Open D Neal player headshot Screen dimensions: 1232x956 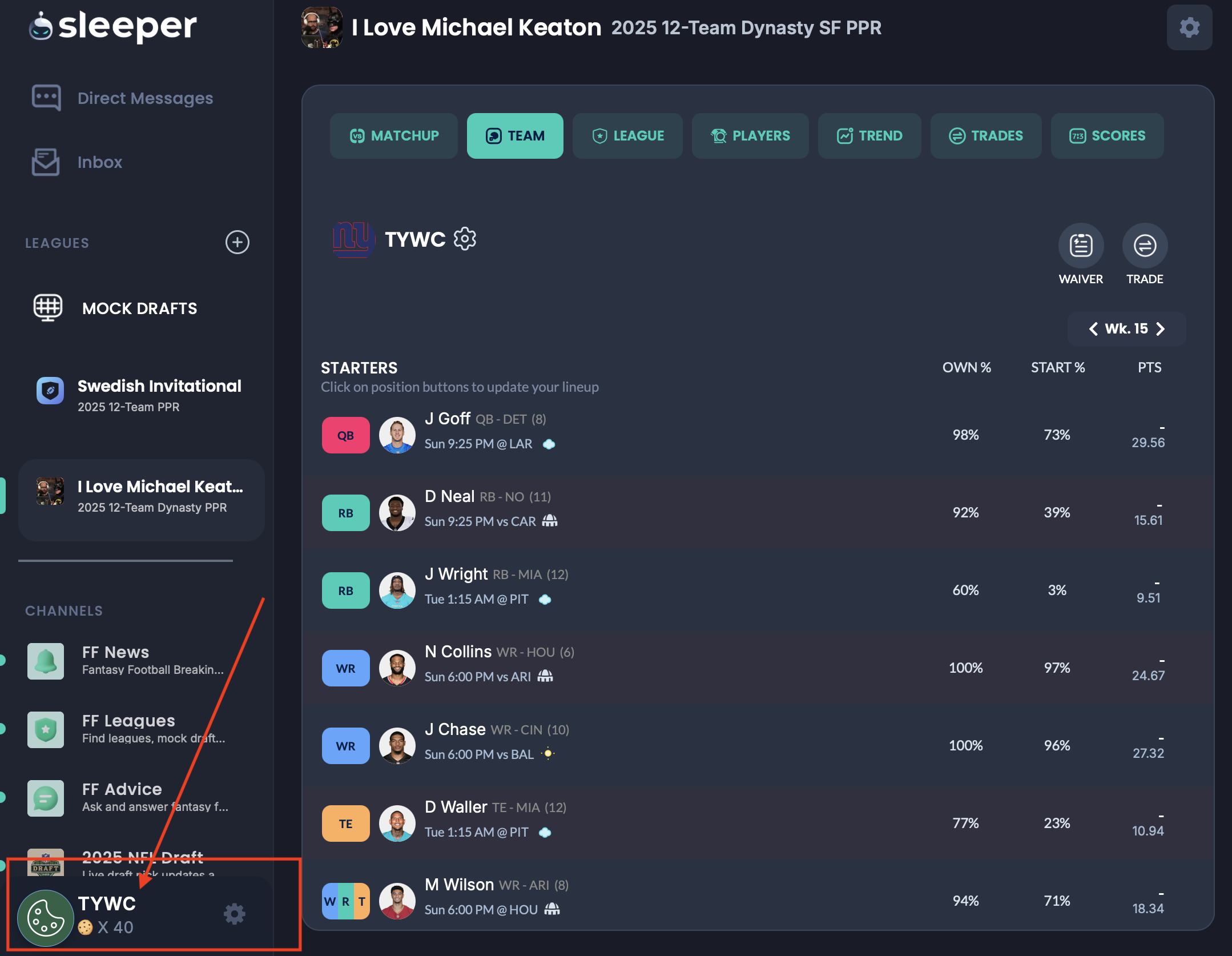pyautogui.click(x=397, y=513)
